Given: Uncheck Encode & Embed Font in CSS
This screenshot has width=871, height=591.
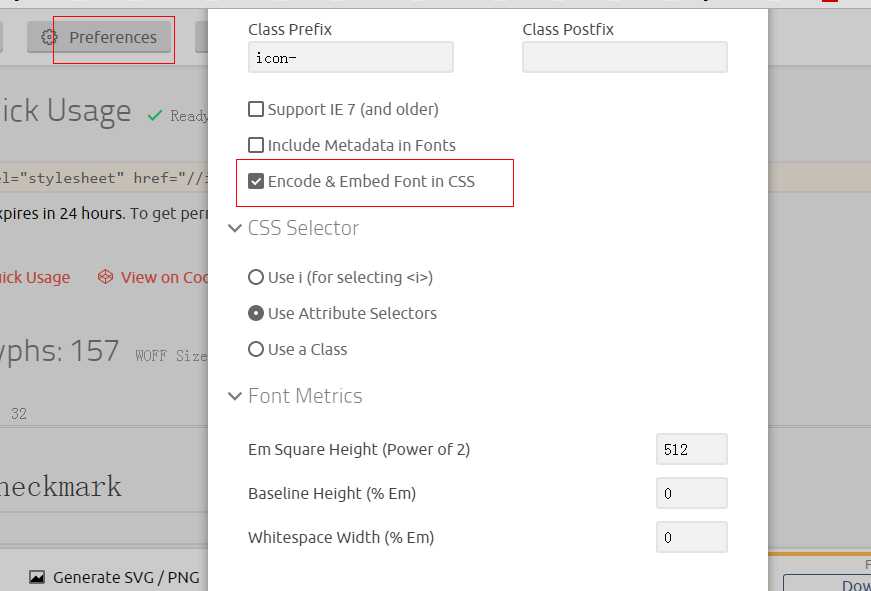Looking at the screenshot, I should pyautogui.click(x=256, y=182).
